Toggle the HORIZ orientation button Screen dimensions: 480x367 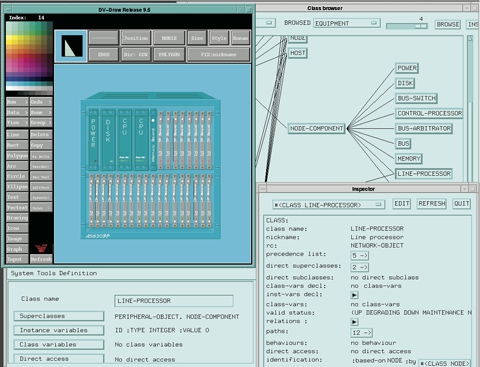[169, 38]
